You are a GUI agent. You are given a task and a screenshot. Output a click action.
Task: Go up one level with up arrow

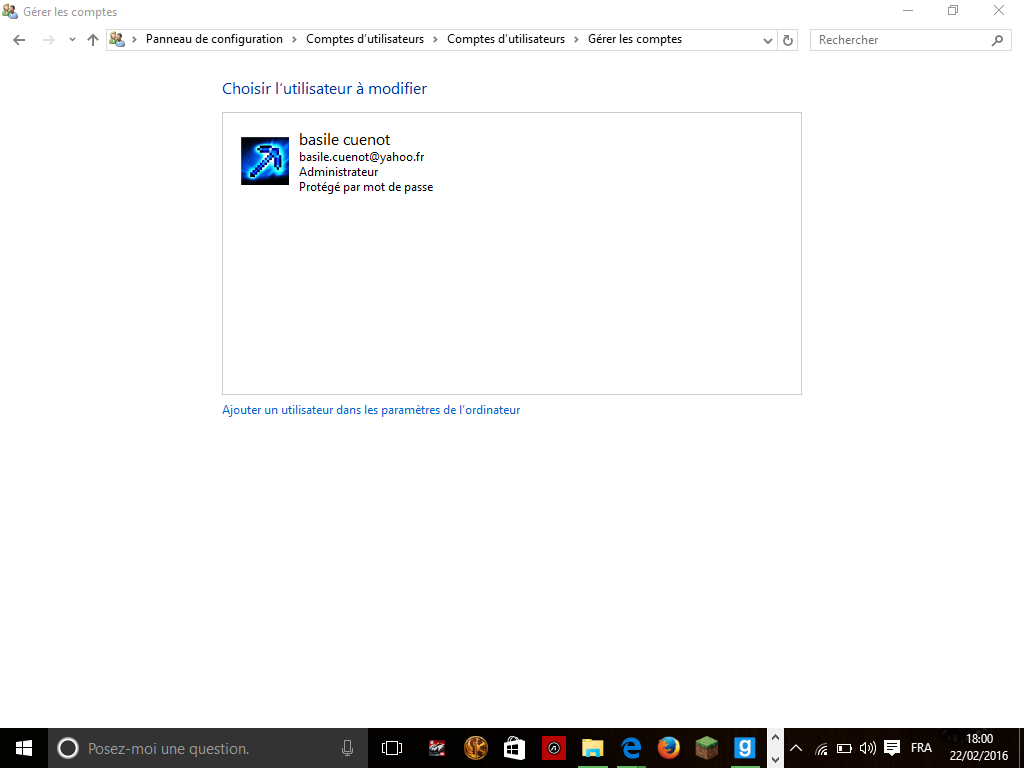click(x=93, y=40)
